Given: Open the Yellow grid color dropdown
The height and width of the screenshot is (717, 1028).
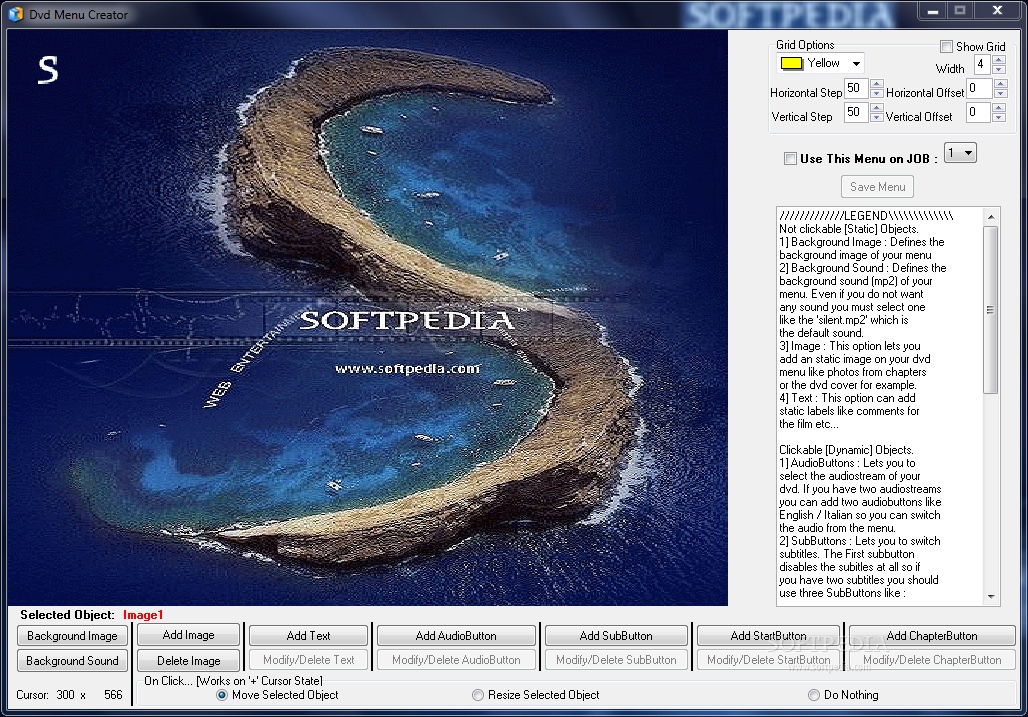Looking at the screenshot, I should 856,64.
